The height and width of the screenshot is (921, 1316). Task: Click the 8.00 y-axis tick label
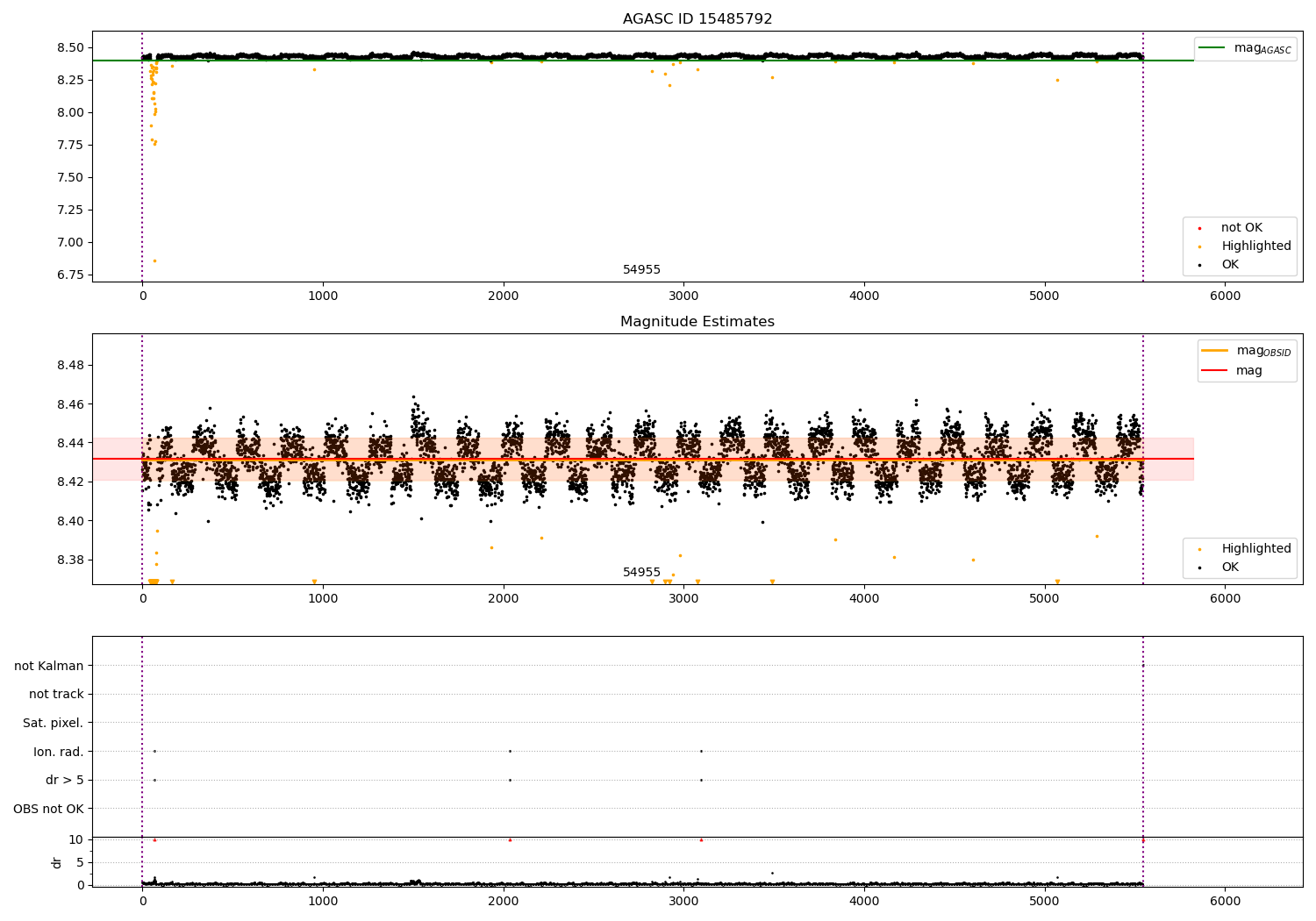pos(70,112)
